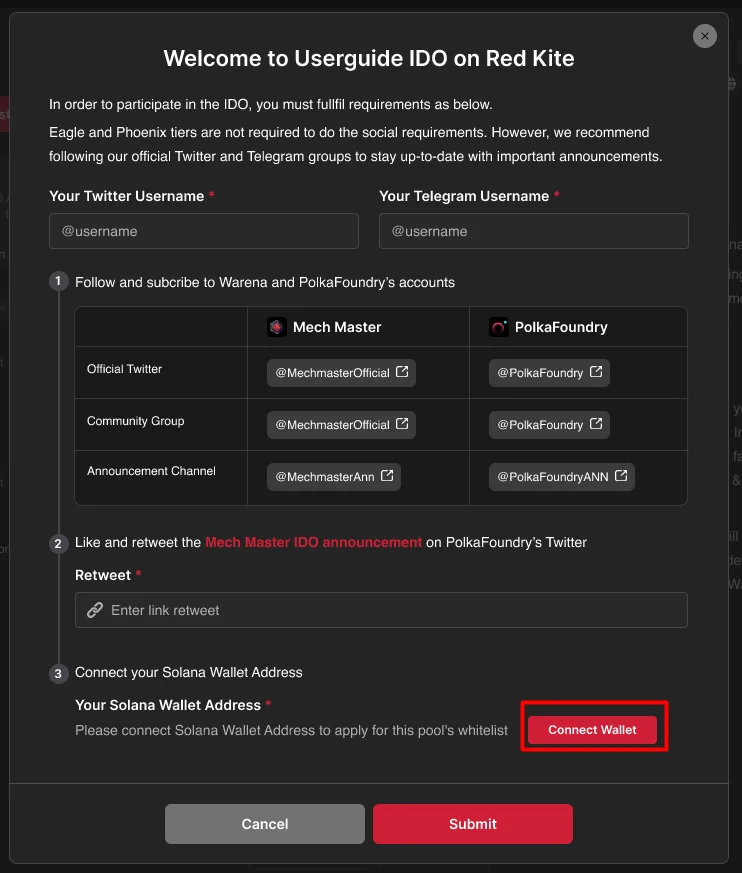Click external-link icon in Official Twitter Mech Master cell
The width and height of the screenshot is (742, 873).
point(402,371)
